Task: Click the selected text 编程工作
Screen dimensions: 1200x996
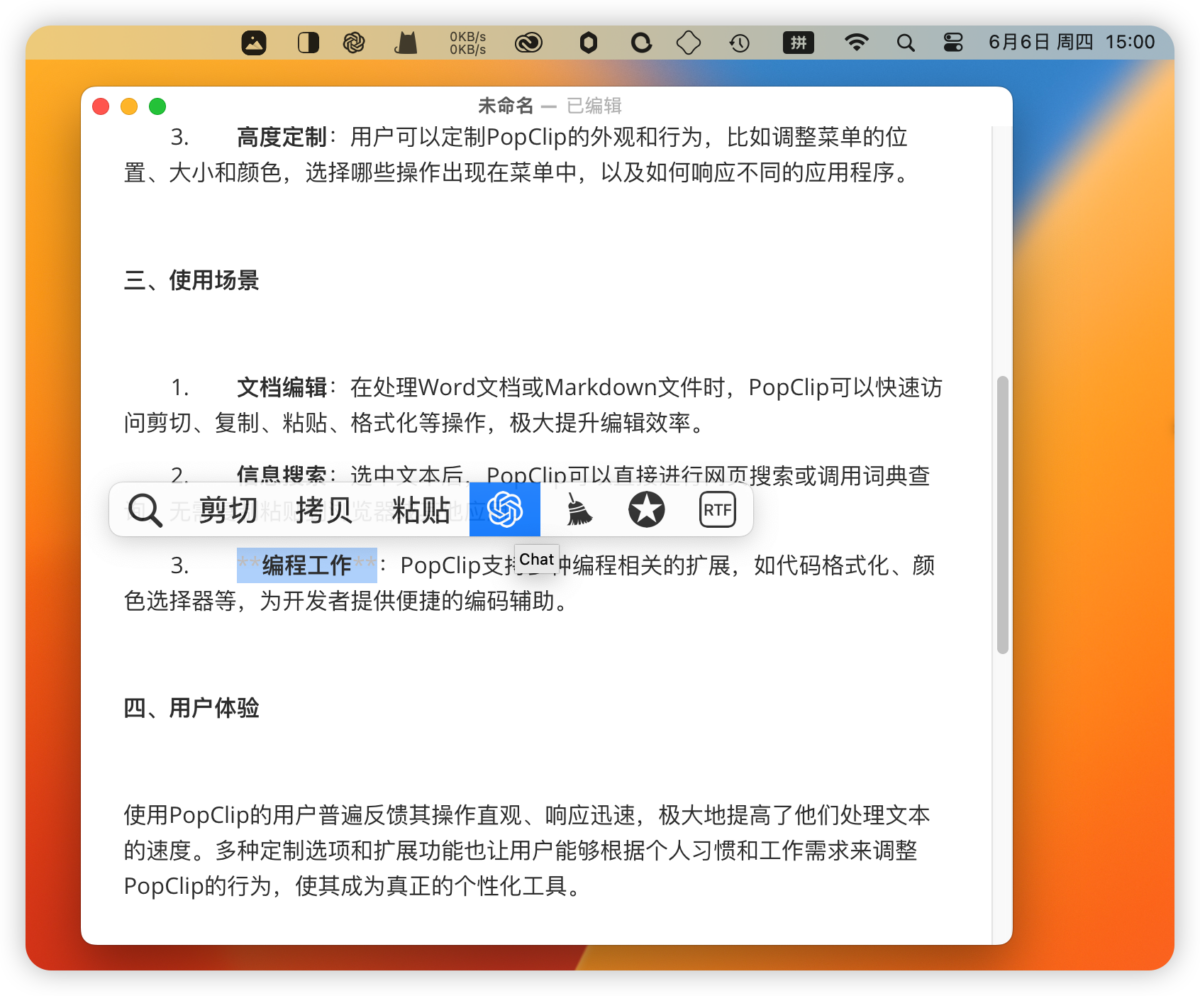Action: pyautogui.click(x=307, y=565)
